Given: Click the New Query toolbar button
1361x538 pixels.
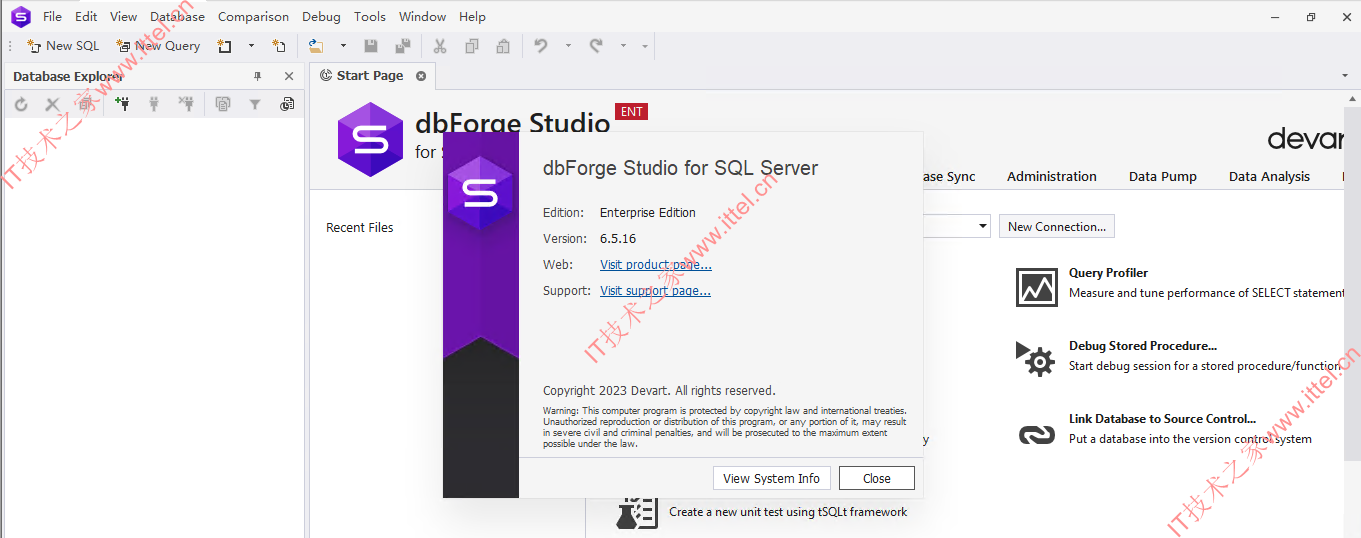Looking at the screenshot, I should (158, 46).
